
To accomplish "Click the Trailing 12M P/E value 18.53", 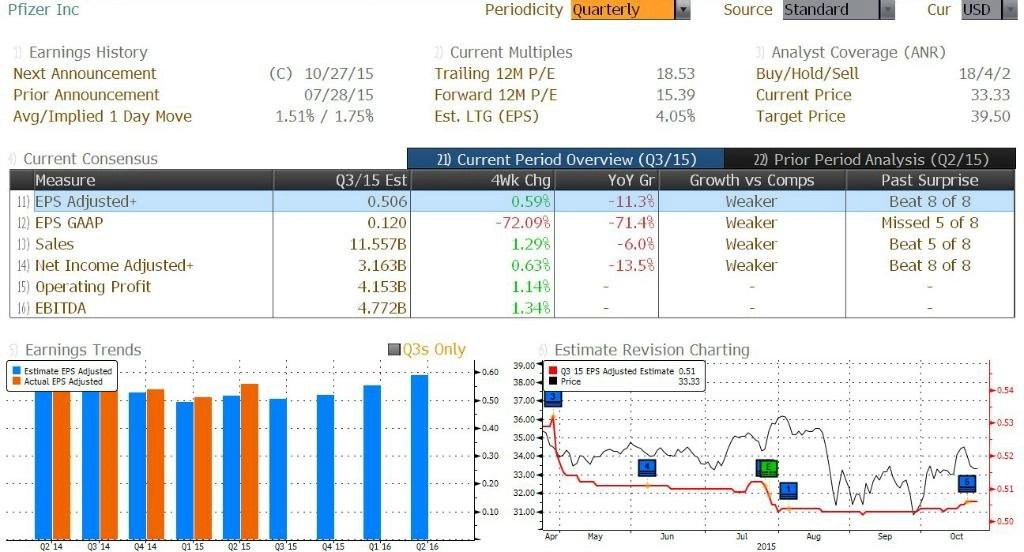I will click(675, 73).
